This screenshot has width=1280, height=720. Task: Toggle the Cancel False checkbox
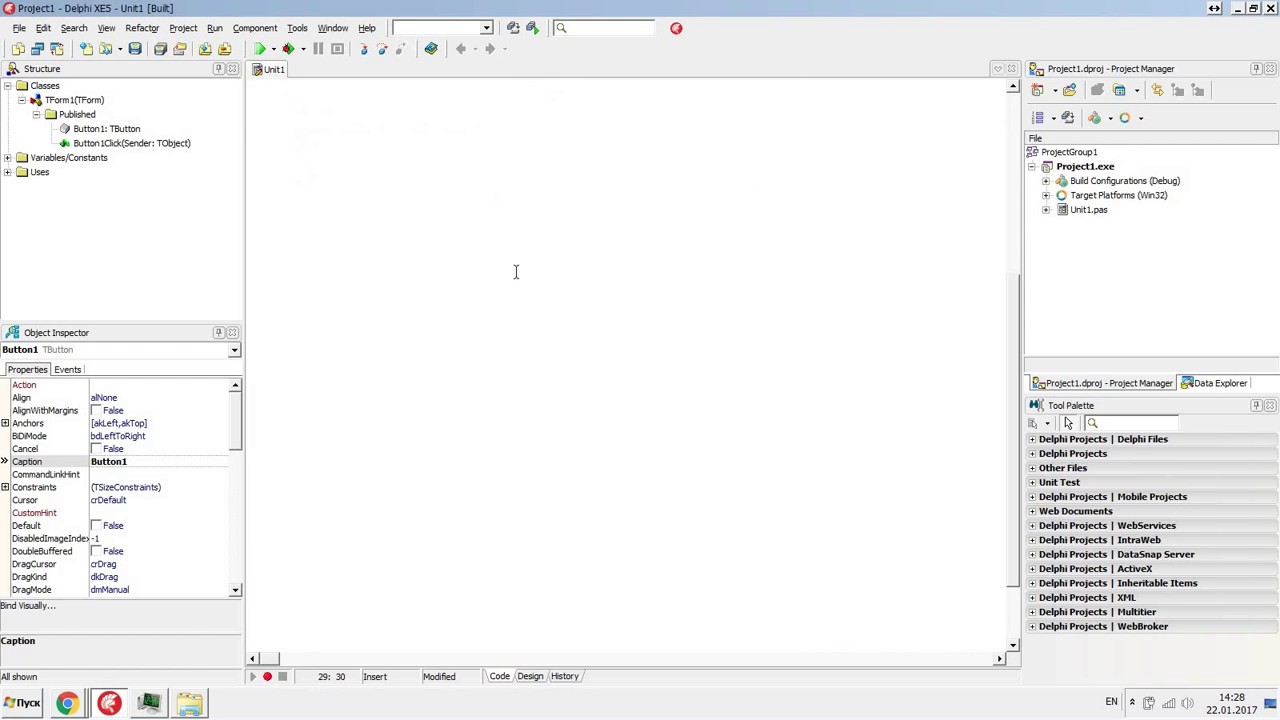(x=96, y=449)
